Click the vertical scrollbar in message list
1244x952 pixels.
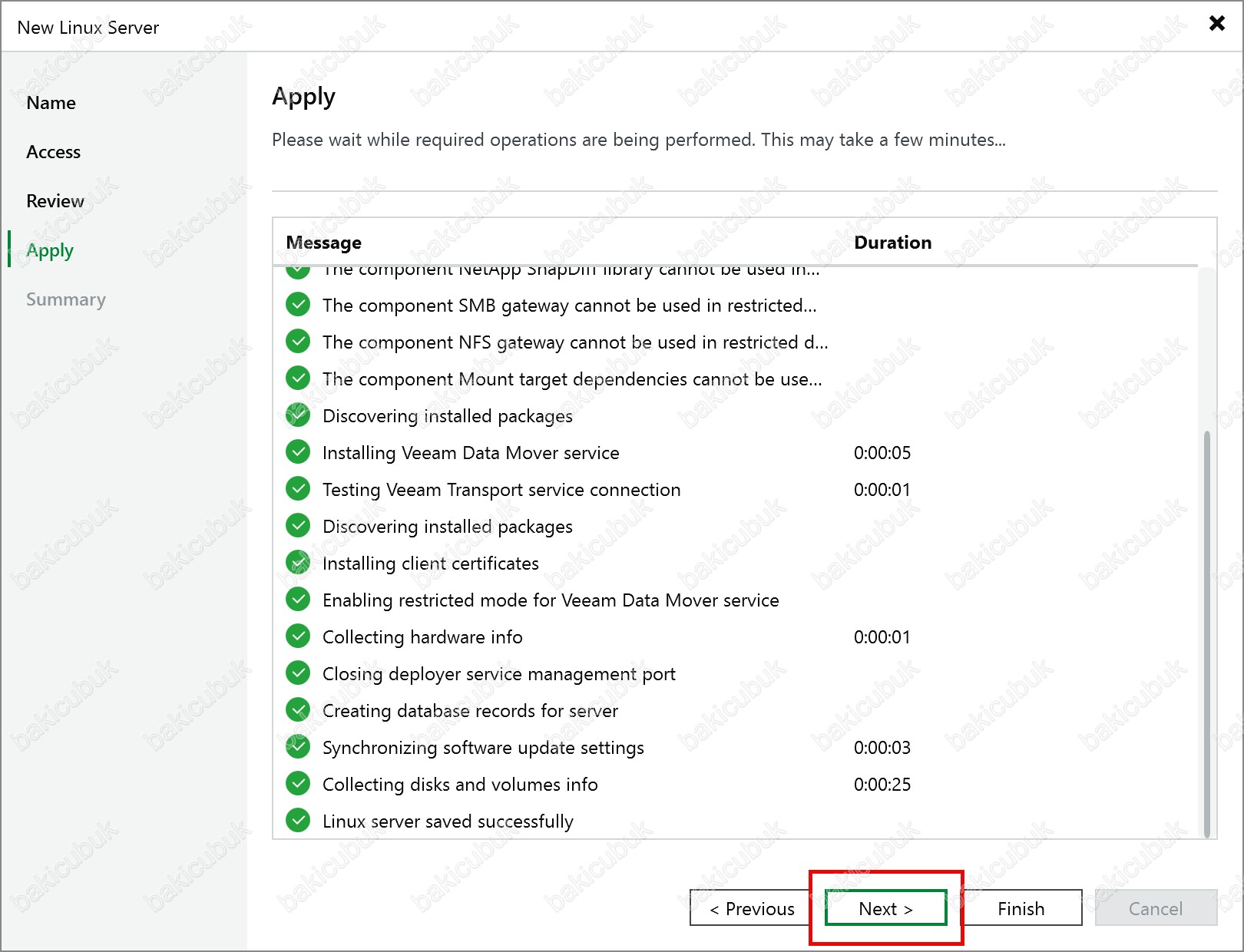click(x=1206, y=630)
